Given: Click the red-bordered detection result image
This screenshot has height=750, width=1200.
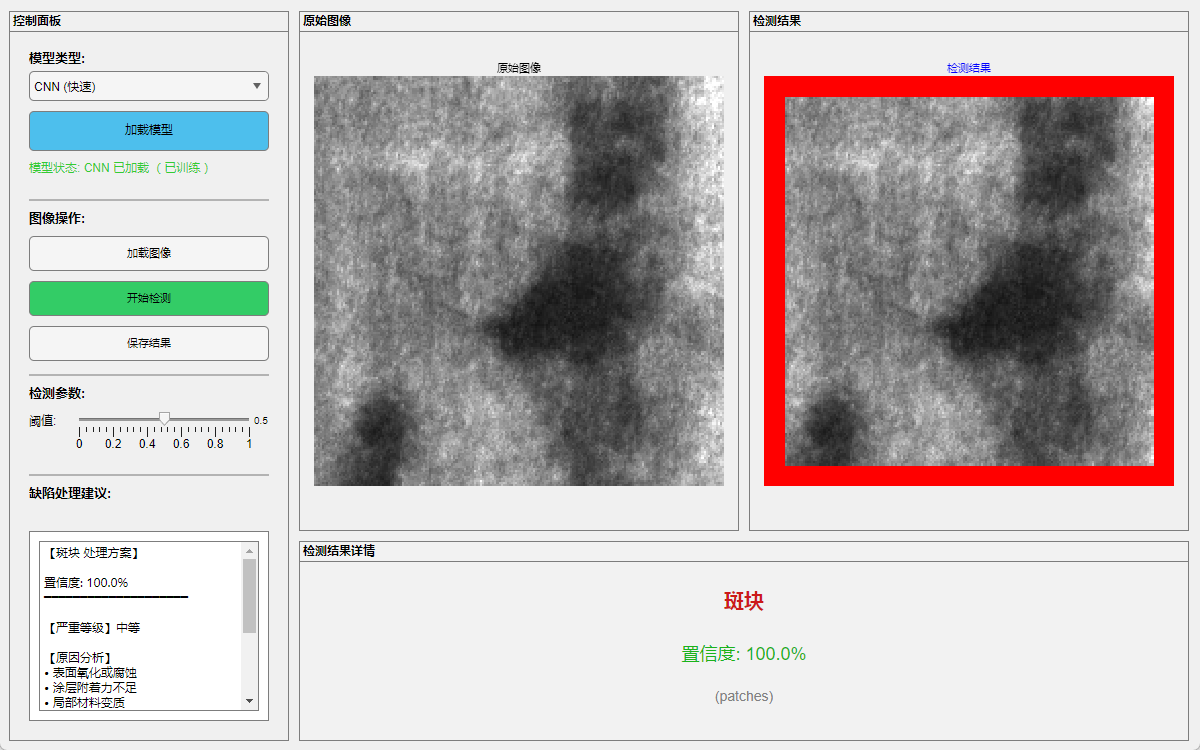Looking at the screenshot, I should coord(968,281).
